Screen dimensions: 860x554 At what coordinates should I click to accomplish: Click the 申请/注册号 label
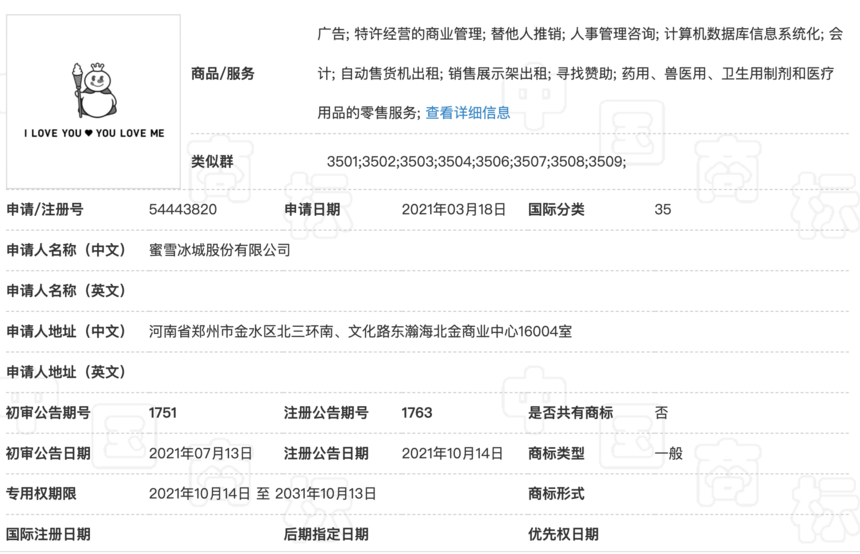point(45,210)
